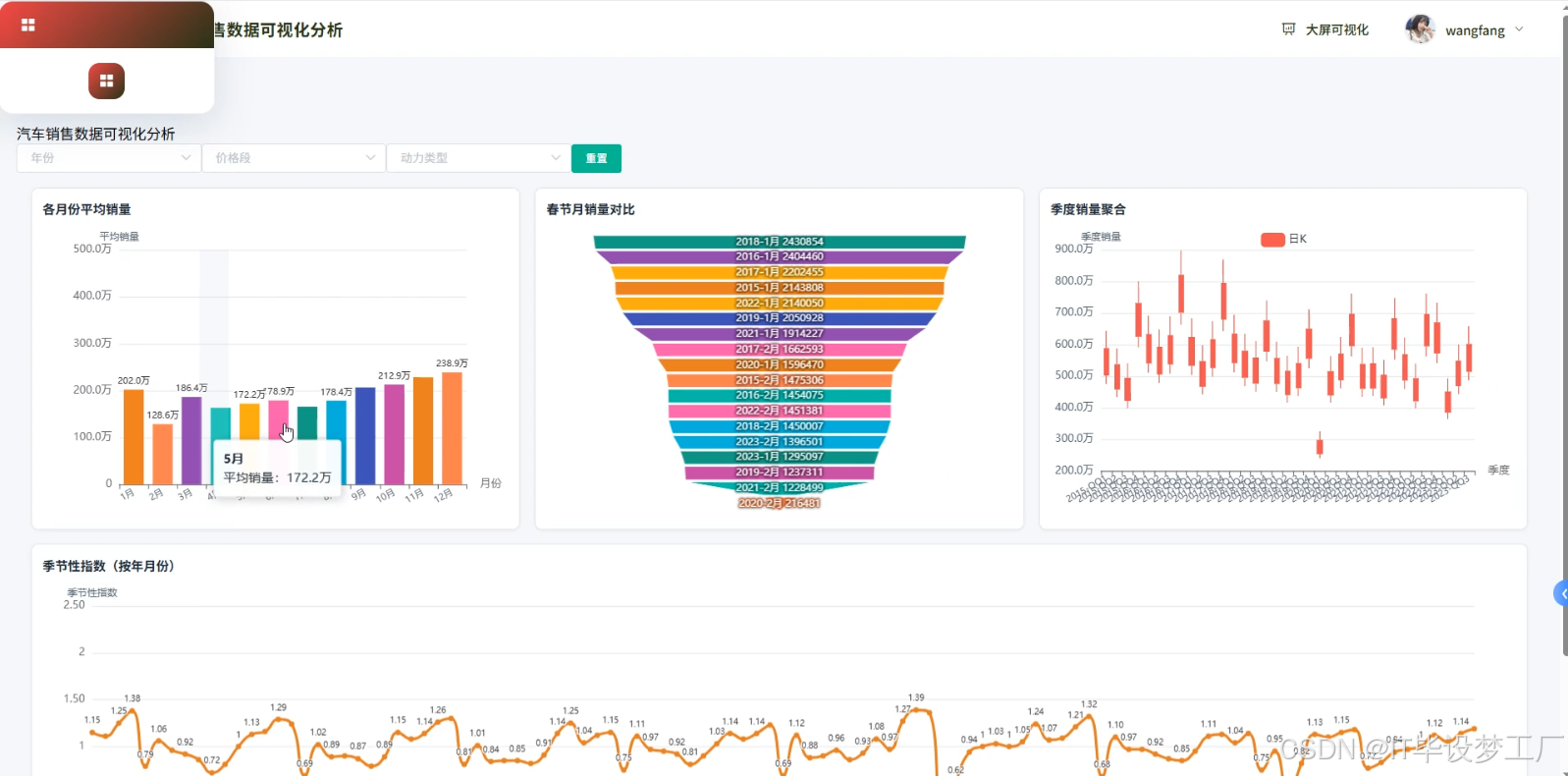
Task: Expand the wangfang account dropdown arrow
Action: (1519, 29)
